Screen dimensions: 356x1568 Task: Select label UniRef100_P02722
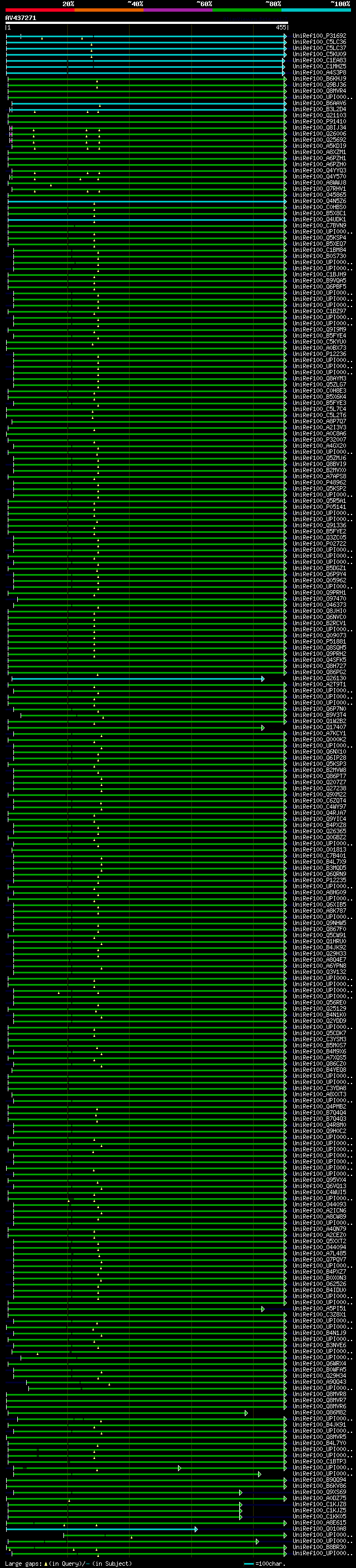(319, 543)
